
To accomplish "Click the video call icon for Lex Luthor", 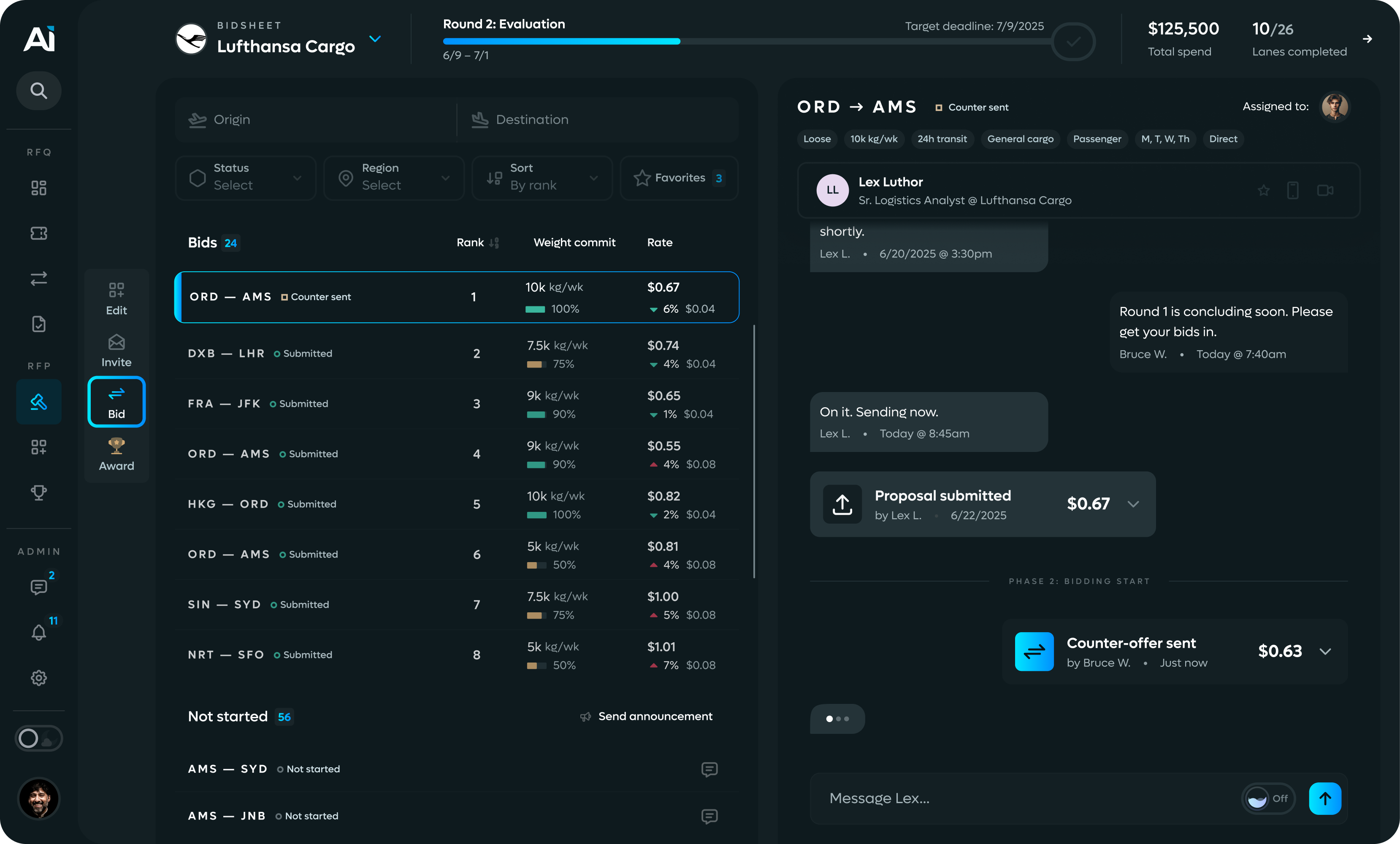I will coord(1325,191).
